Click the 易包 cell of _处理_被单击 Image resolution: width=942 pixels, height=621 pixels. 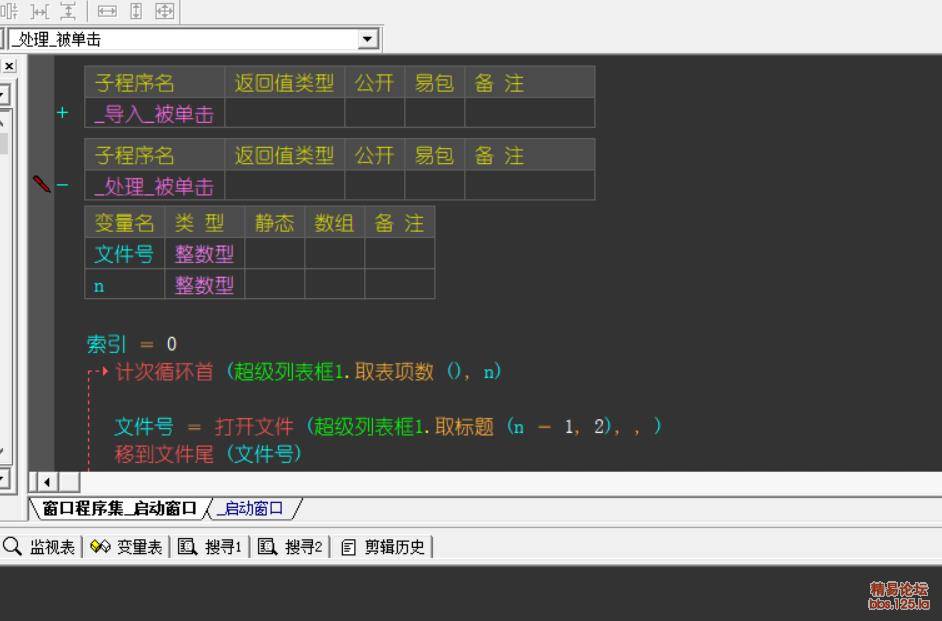434,186
